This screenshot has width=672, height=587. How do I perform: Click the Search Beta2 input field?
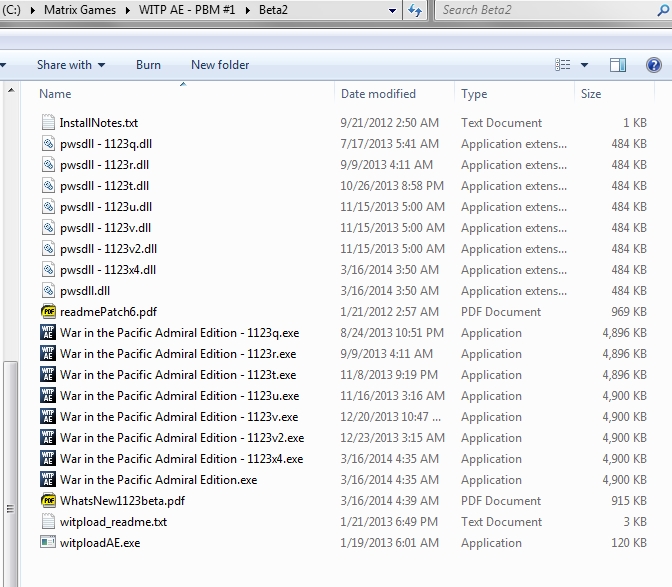point(546,10)
